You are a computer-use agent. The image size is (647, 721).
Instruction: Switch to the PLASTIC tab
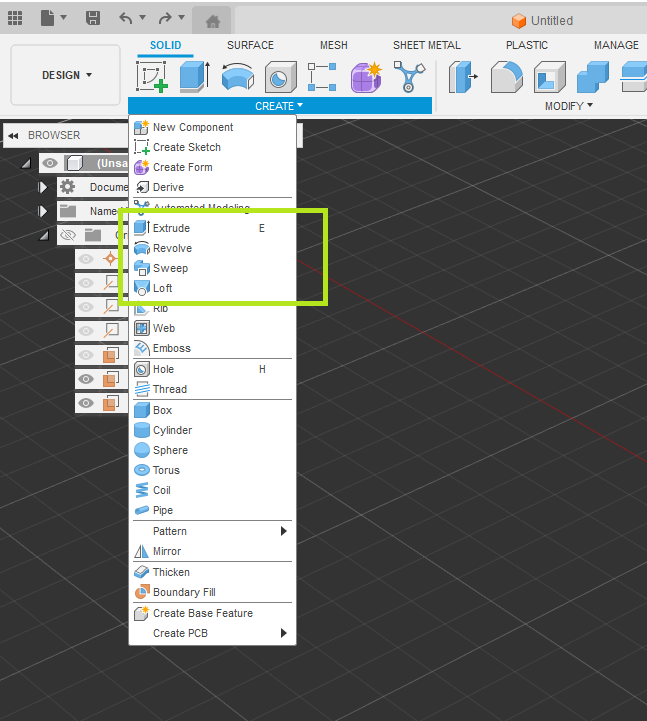[x=527, y=45]
